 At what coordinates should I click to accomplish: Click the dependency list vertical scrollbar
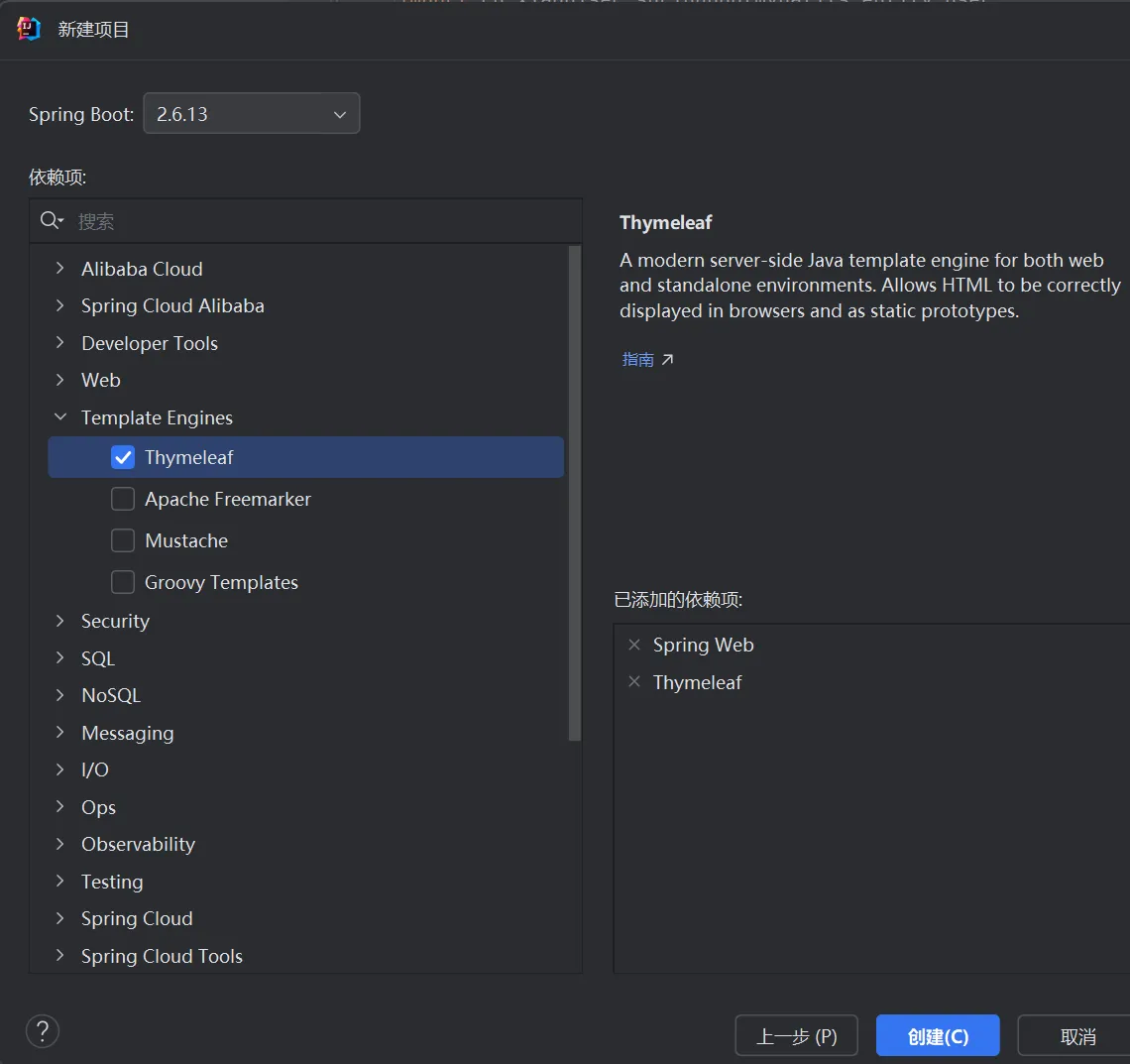[574, 496]
